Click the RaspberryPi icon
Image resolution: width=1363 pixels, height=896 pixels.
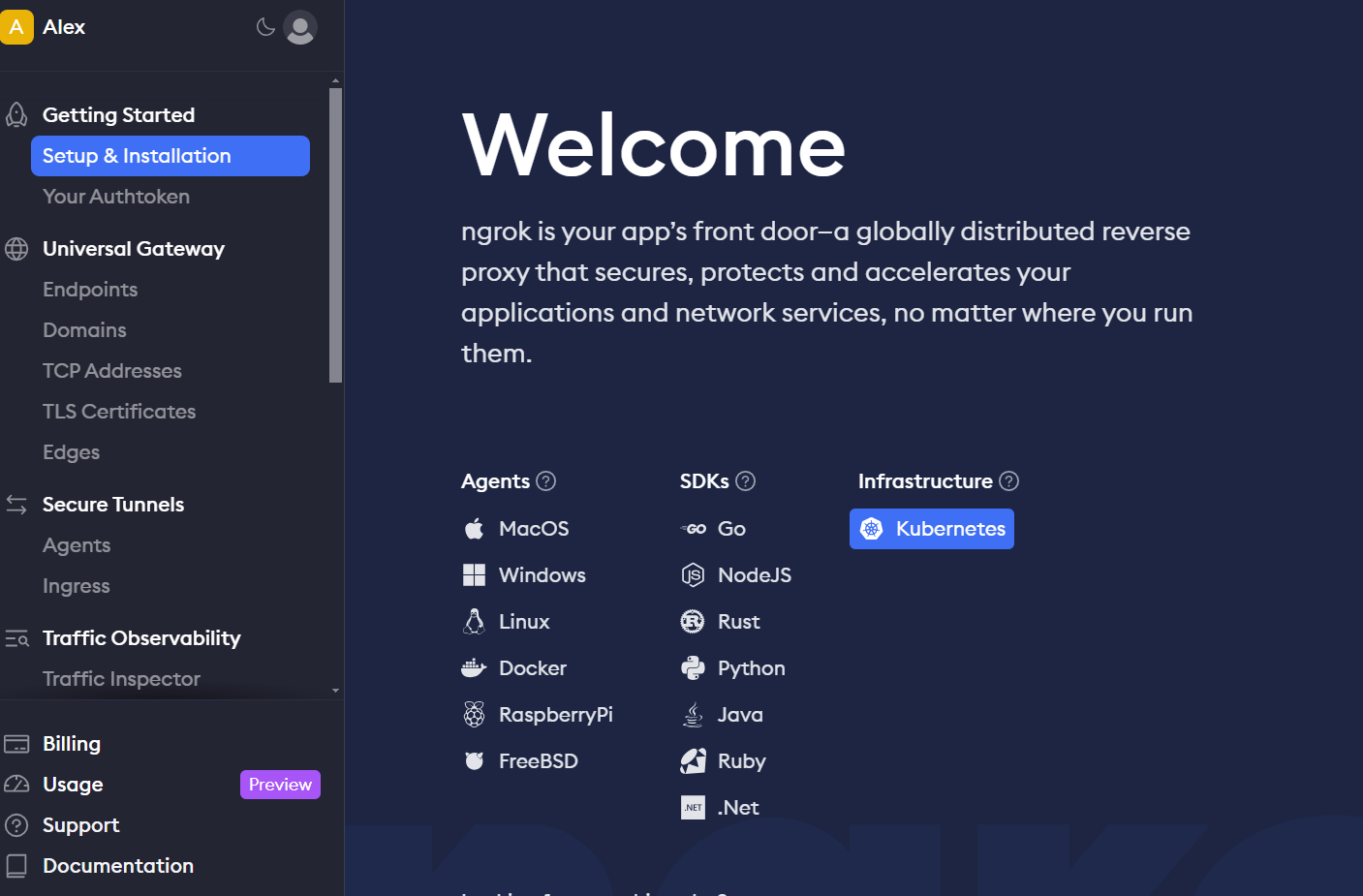click(x=474, y=715)
